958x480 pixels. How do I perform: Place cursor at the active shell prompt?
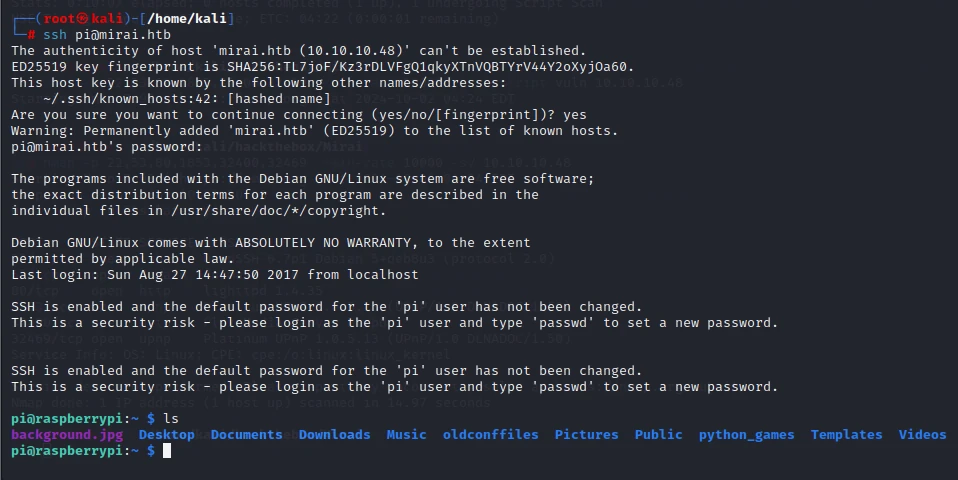pos(167,451)
